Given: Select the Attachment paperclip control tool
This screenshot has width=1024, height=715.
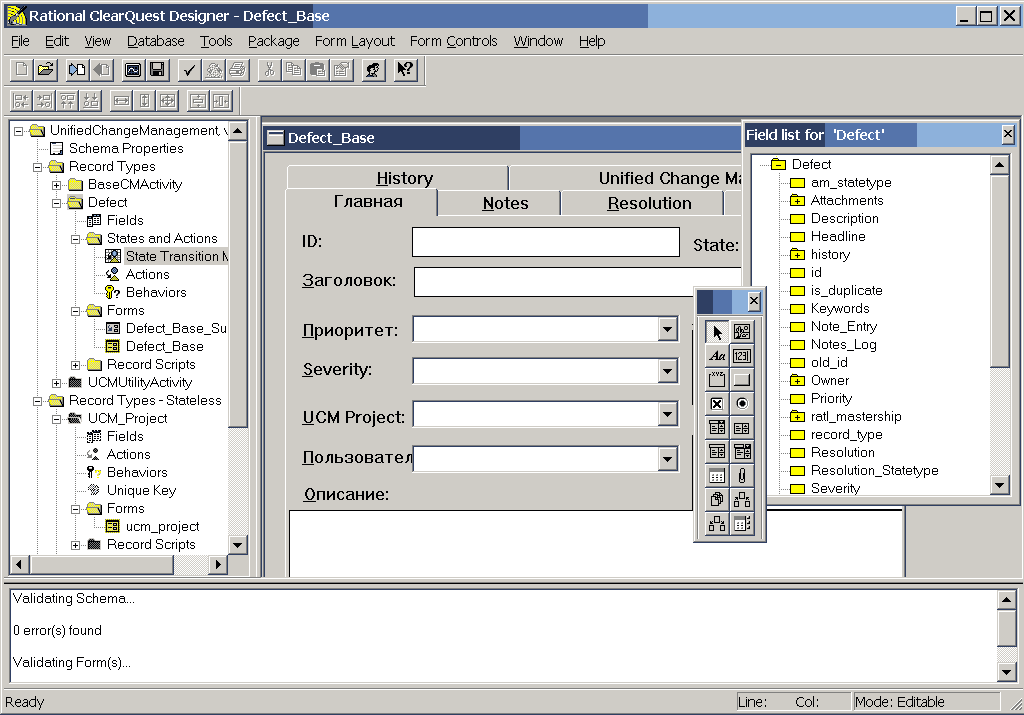Looking at the screenshot, I should coord(742,475).
